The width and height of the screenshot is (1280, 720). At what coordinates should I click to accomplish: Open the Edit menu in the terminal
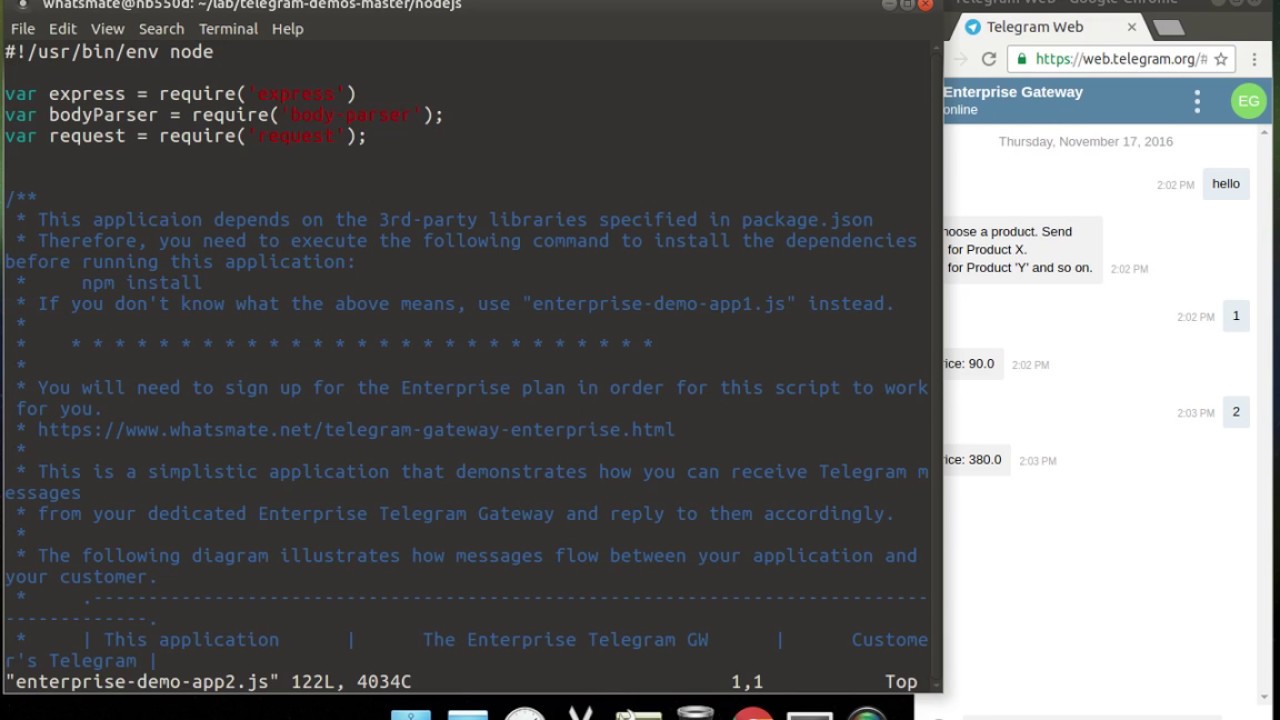point(62,29)
